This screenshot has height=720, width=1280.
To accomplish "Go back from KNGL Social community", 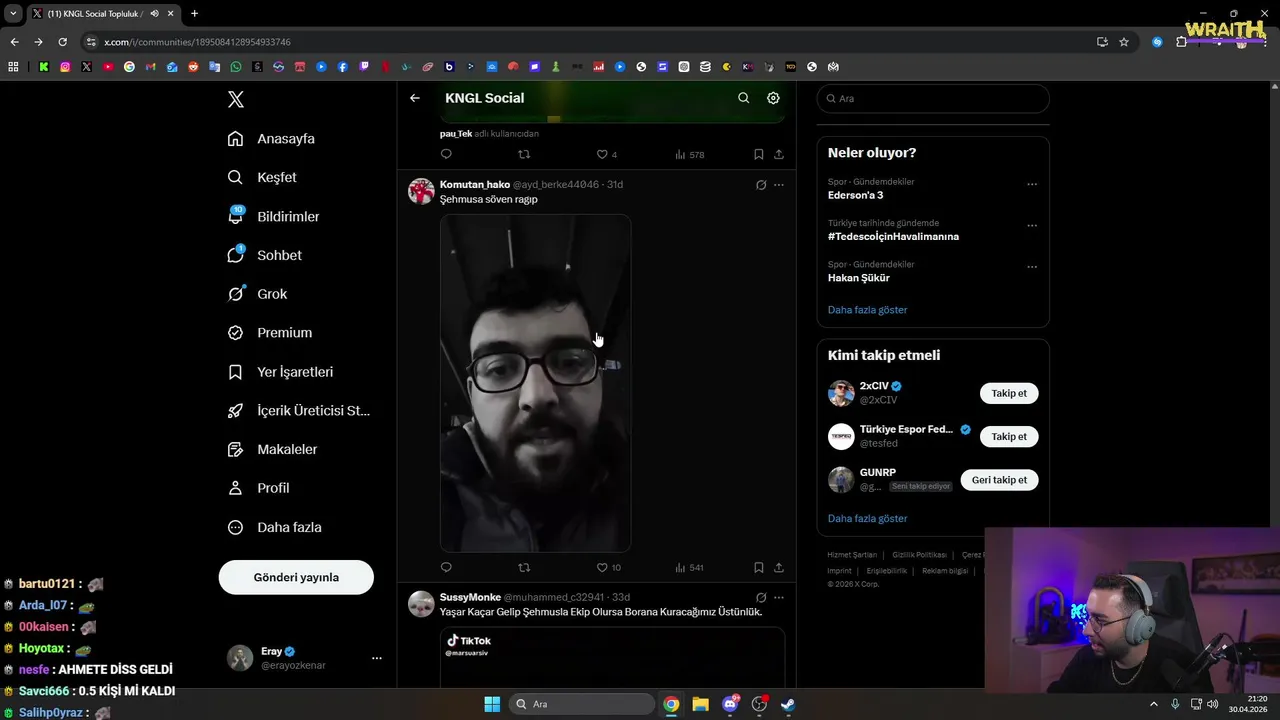I will tap(415, 98).
